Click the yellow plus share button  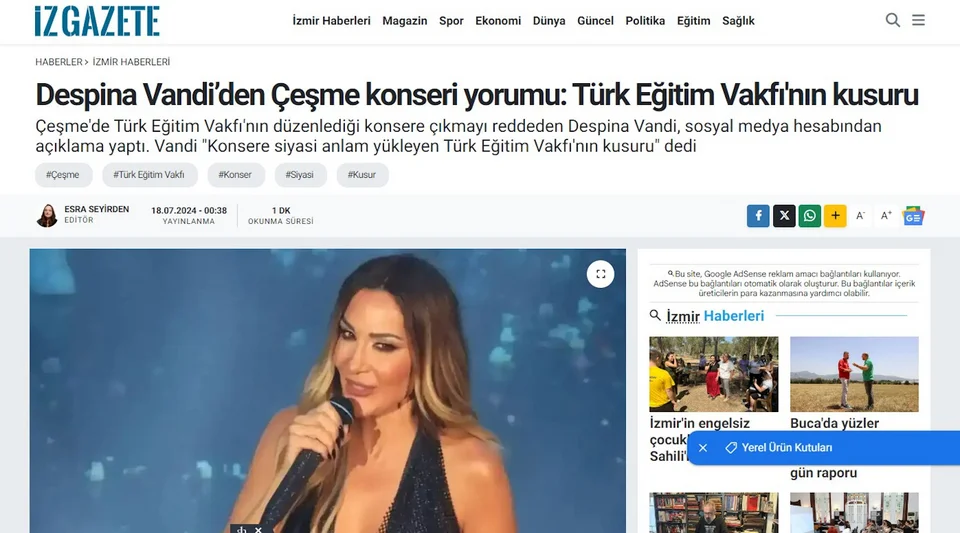835,216
